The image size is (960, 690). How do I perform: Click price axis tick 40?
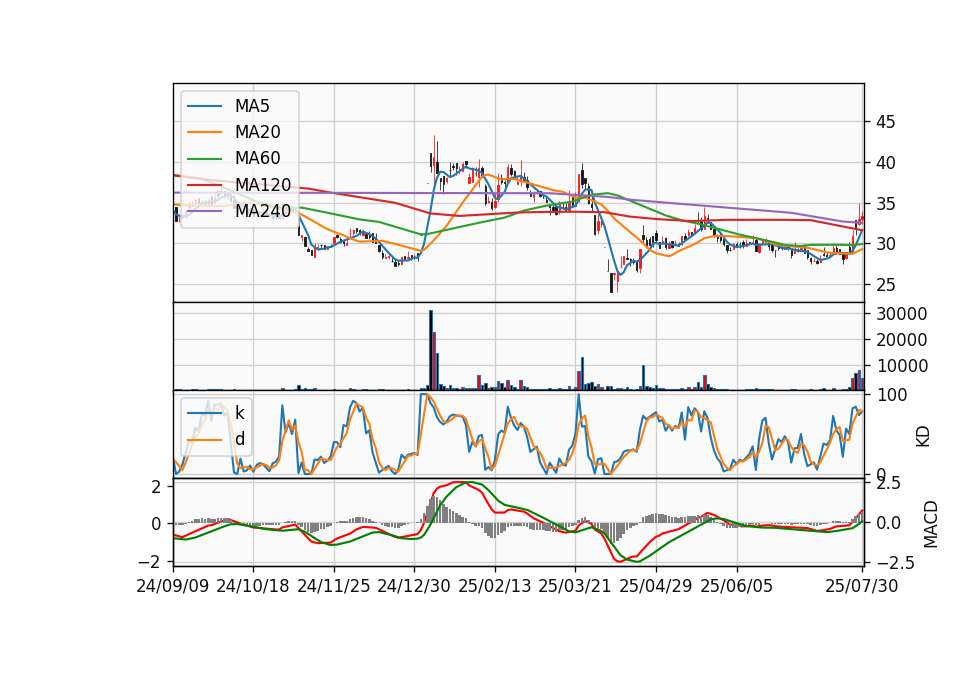click(x=885, y=163)
